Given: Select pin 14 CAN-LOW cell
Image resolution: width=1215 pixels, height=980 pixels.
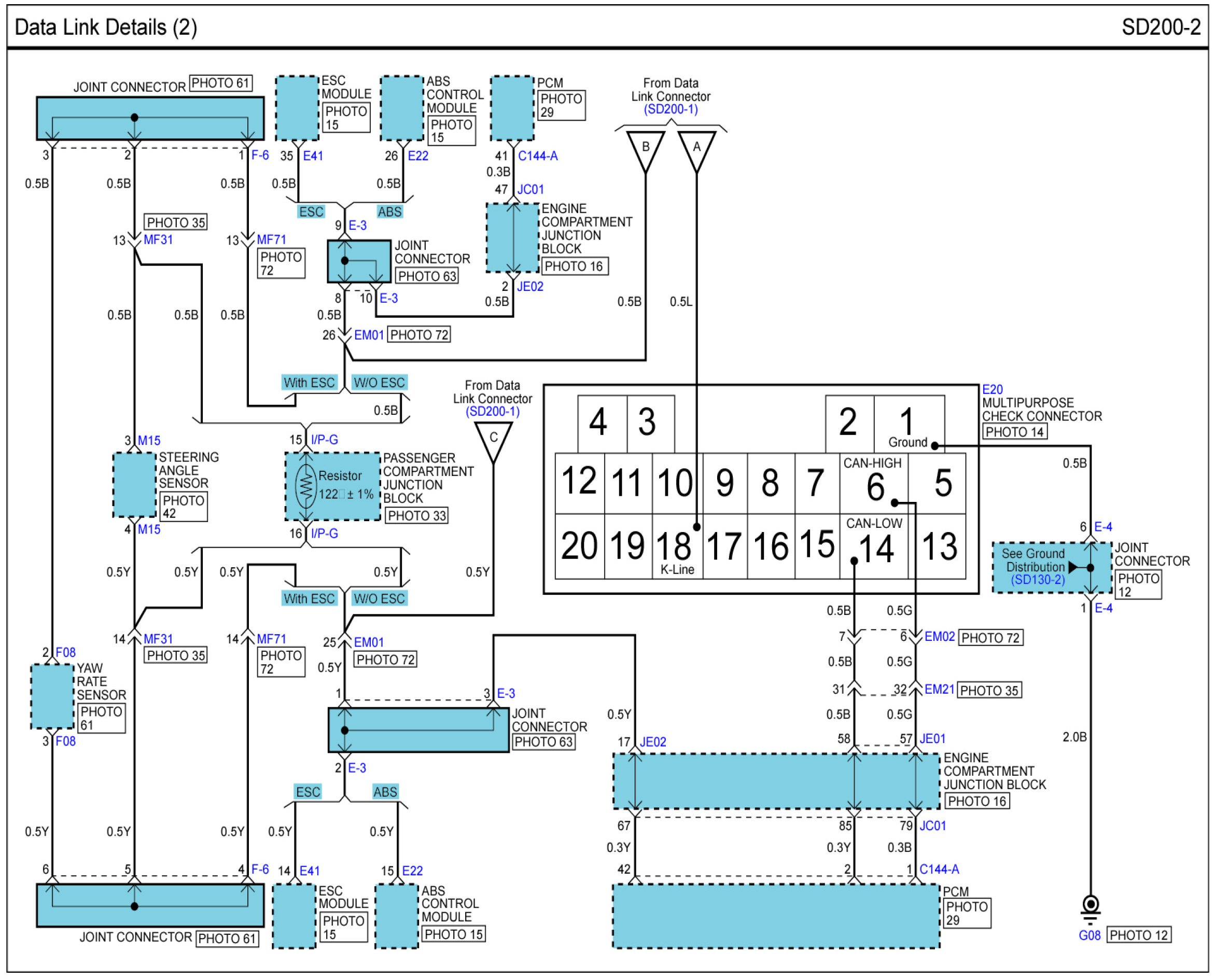Looking at the screenshot, I should (x=873, y=547).
